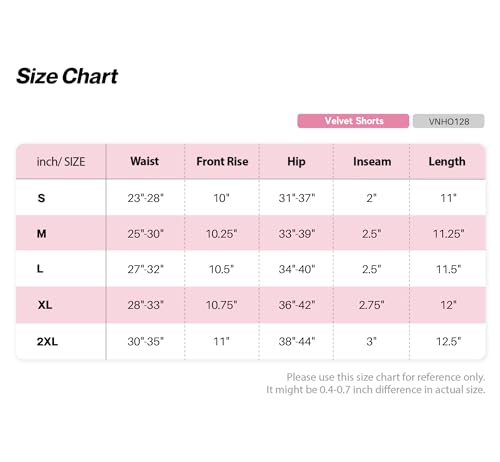This screenshot has width=500, height=462.
Task: Click the 23"-28" waist value for S
Action: pyautogui.click(x=146, y=198)
